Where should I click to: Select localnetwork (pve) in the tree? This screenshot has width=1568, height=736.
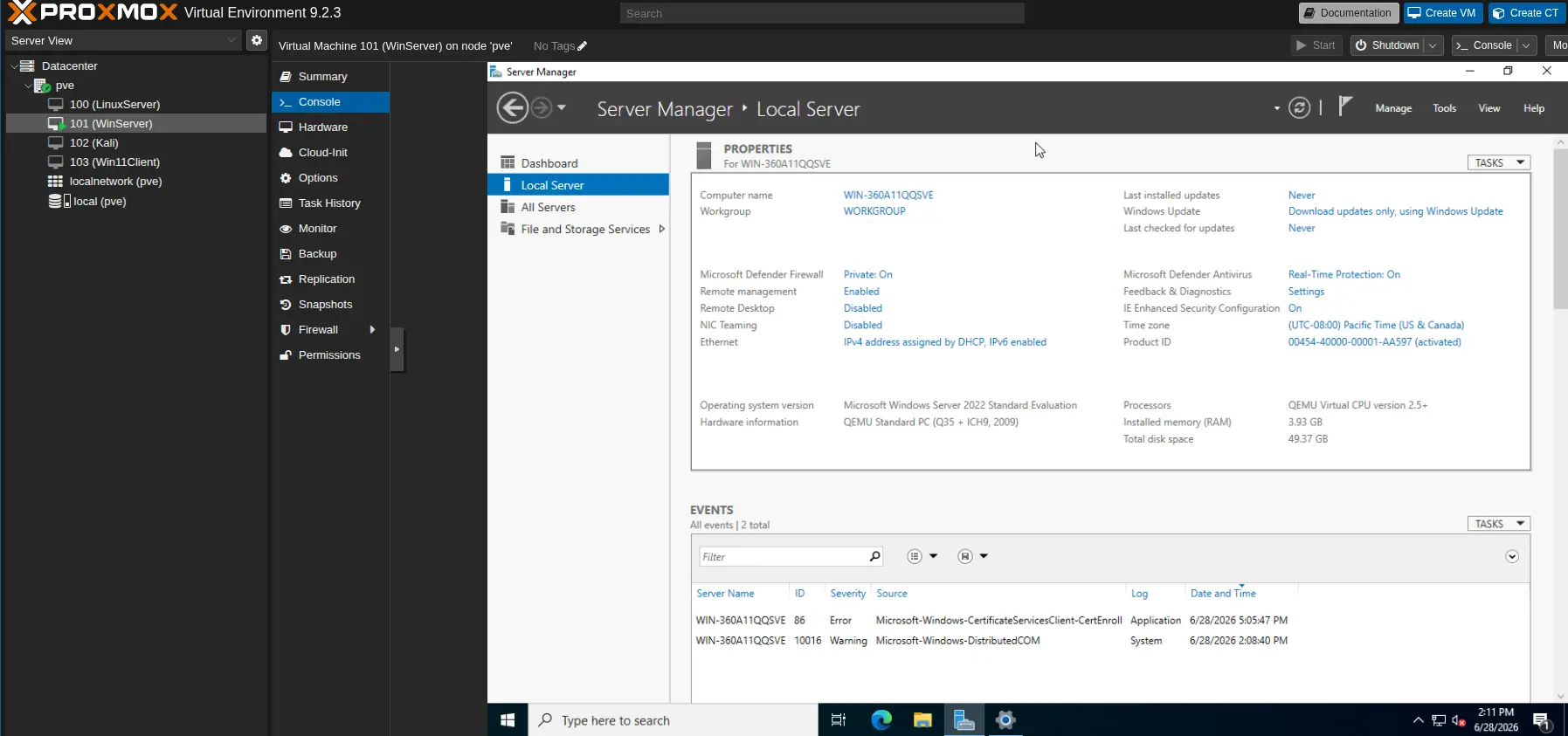pyautogui.click(x=115, y=181)
